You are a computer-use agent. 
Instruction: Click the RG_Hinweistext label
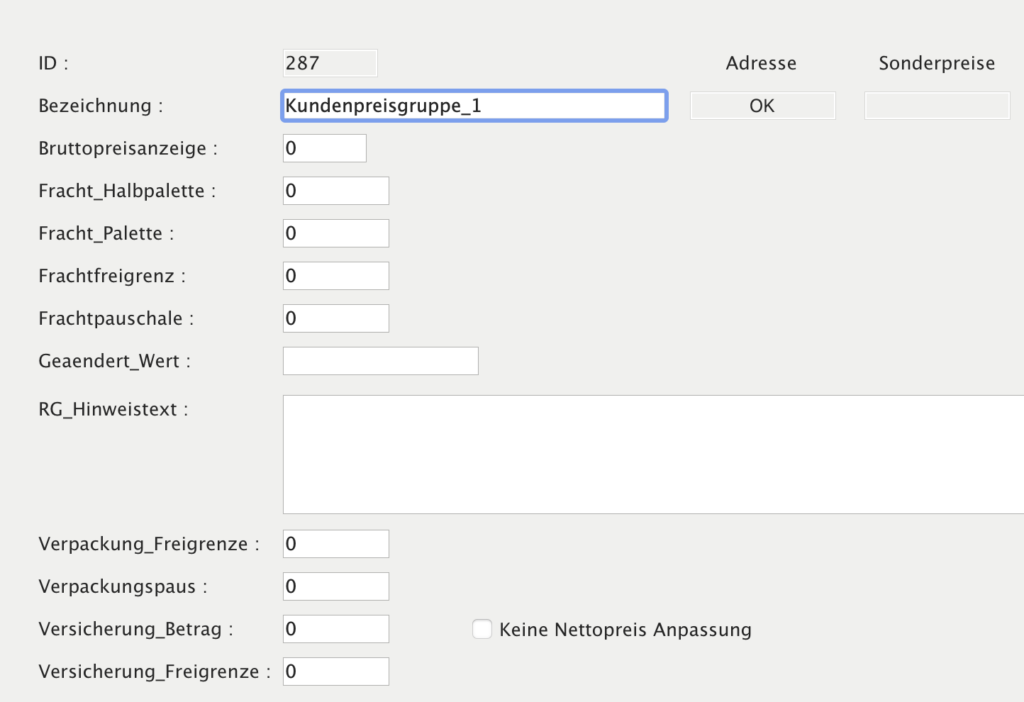pos(112,409)
